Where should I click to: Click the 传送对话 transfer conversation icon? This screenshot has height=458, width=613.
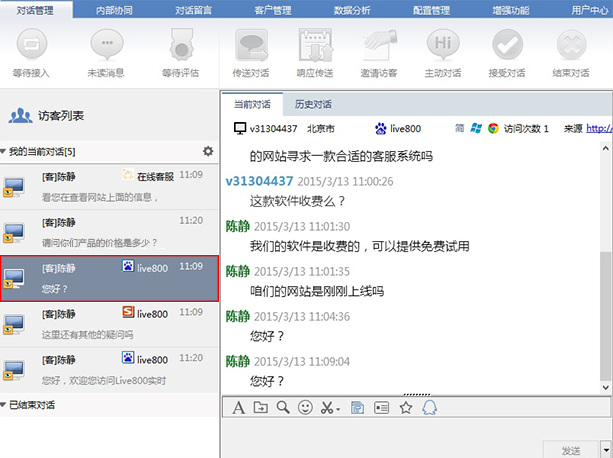[250, 46]
